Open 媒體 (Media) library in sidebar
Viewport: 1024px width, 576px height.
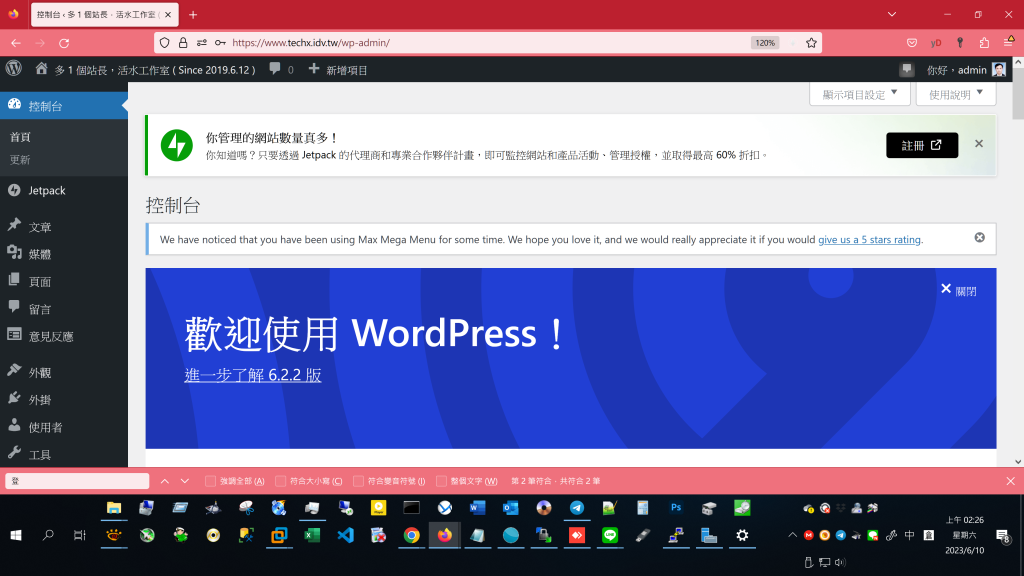pos(40,254)
